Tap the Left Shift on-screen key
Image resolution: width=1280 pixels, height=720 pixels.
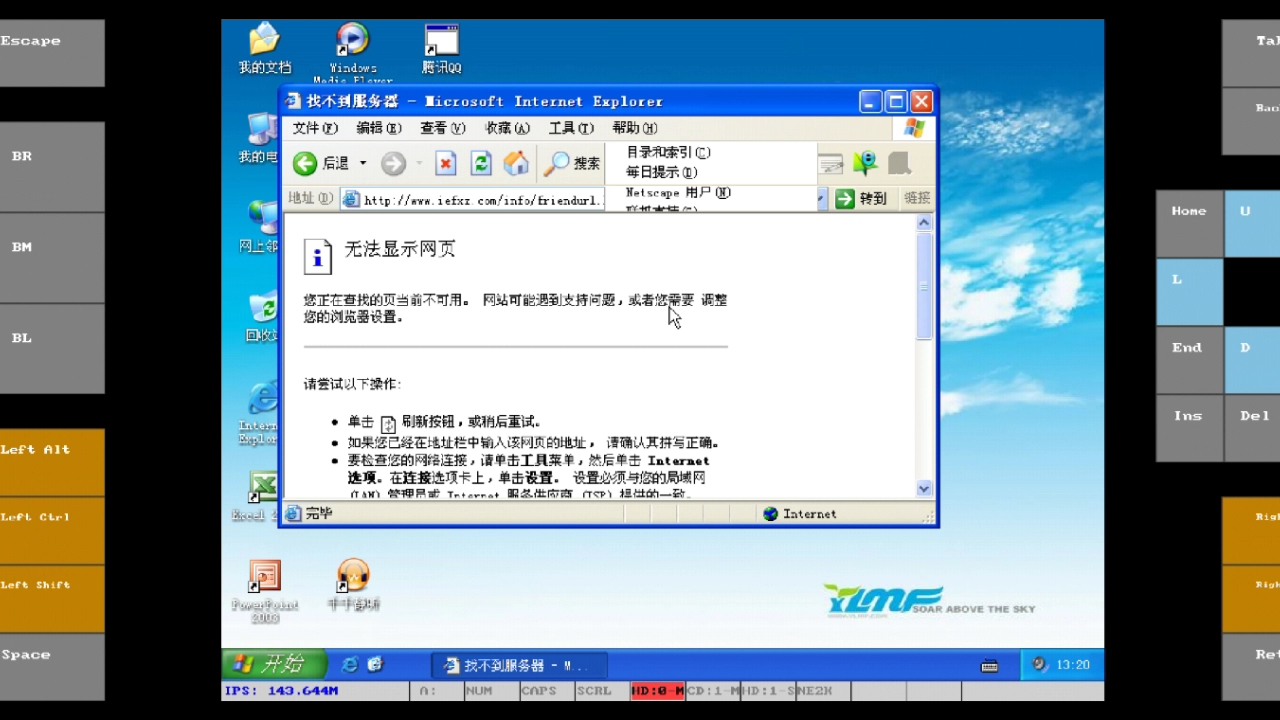52,598
